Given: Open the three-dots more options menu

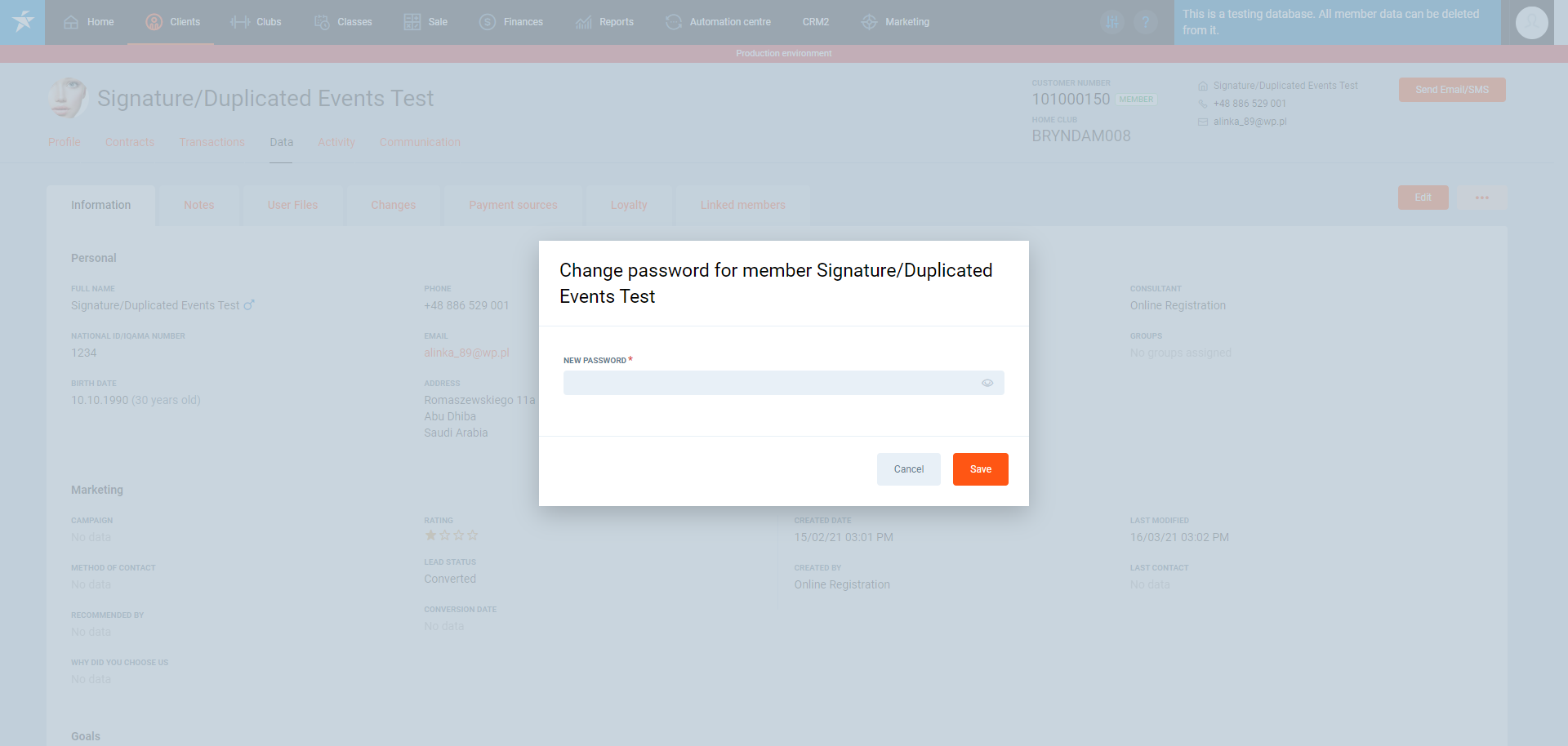Looking at the screenshot, I should coord(1481,198).
